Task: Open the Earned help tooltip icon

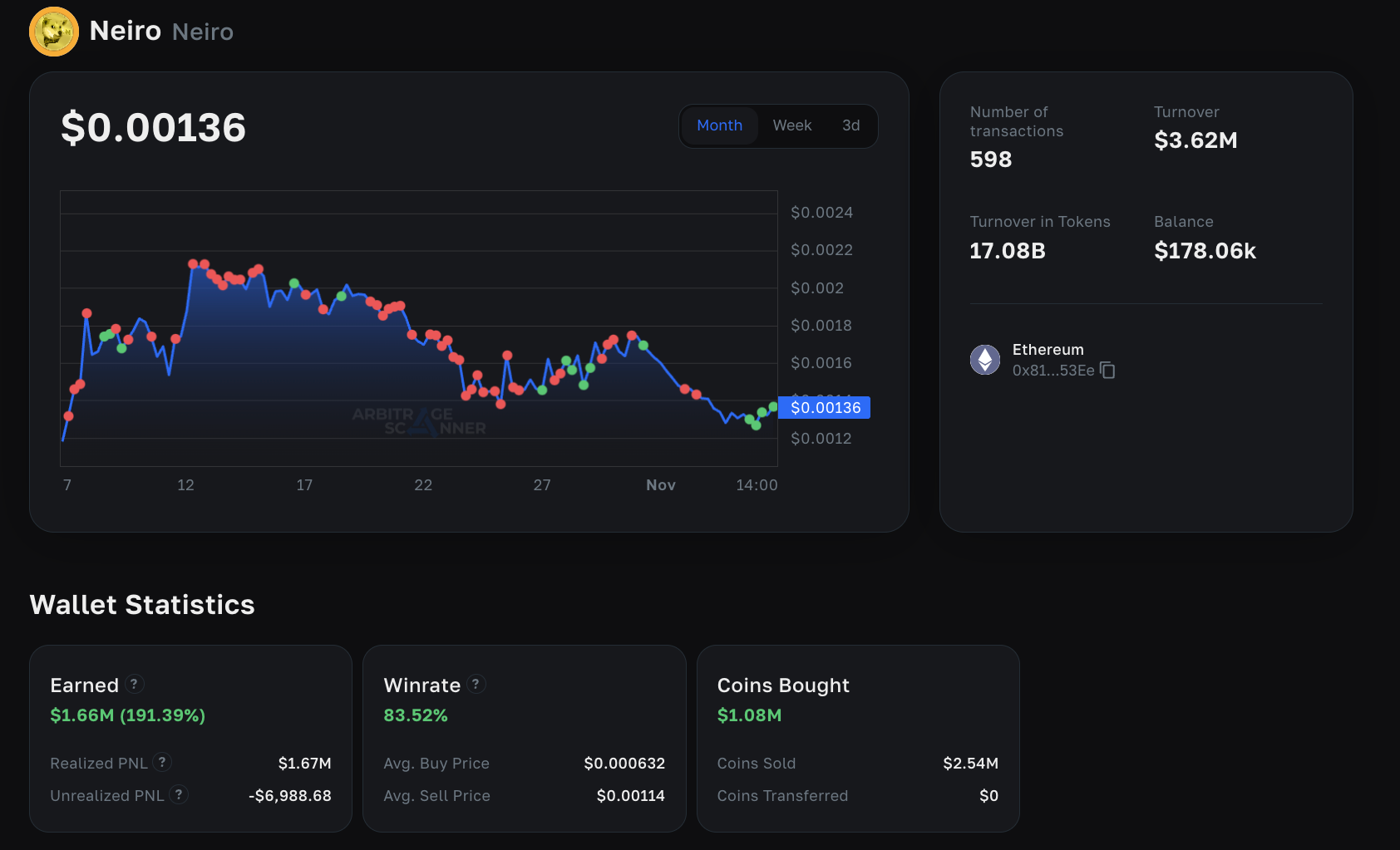Action: [x=134, y=684]
